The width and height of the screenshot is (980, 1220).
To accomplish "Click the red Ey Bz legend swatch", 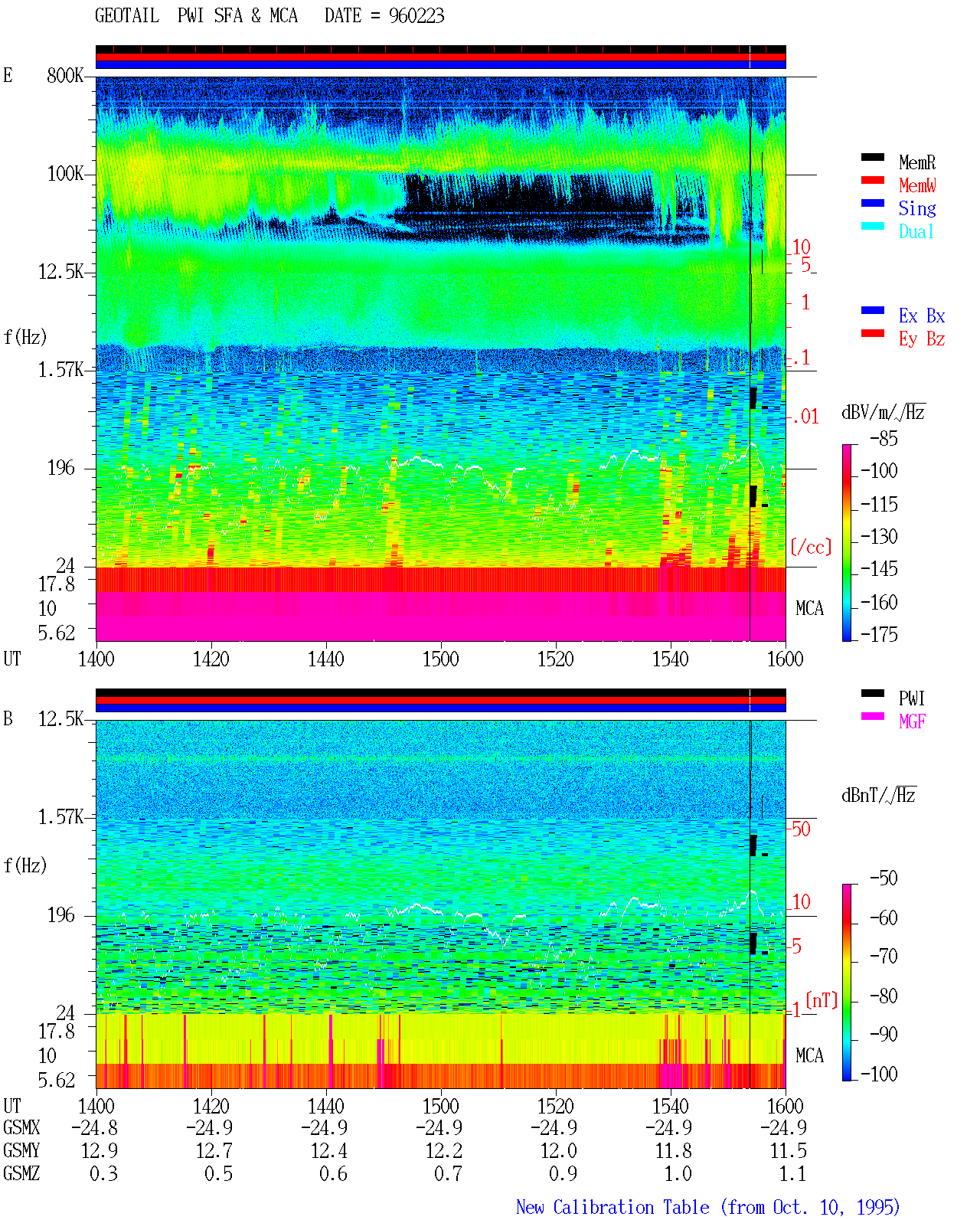I will [873, 334].
